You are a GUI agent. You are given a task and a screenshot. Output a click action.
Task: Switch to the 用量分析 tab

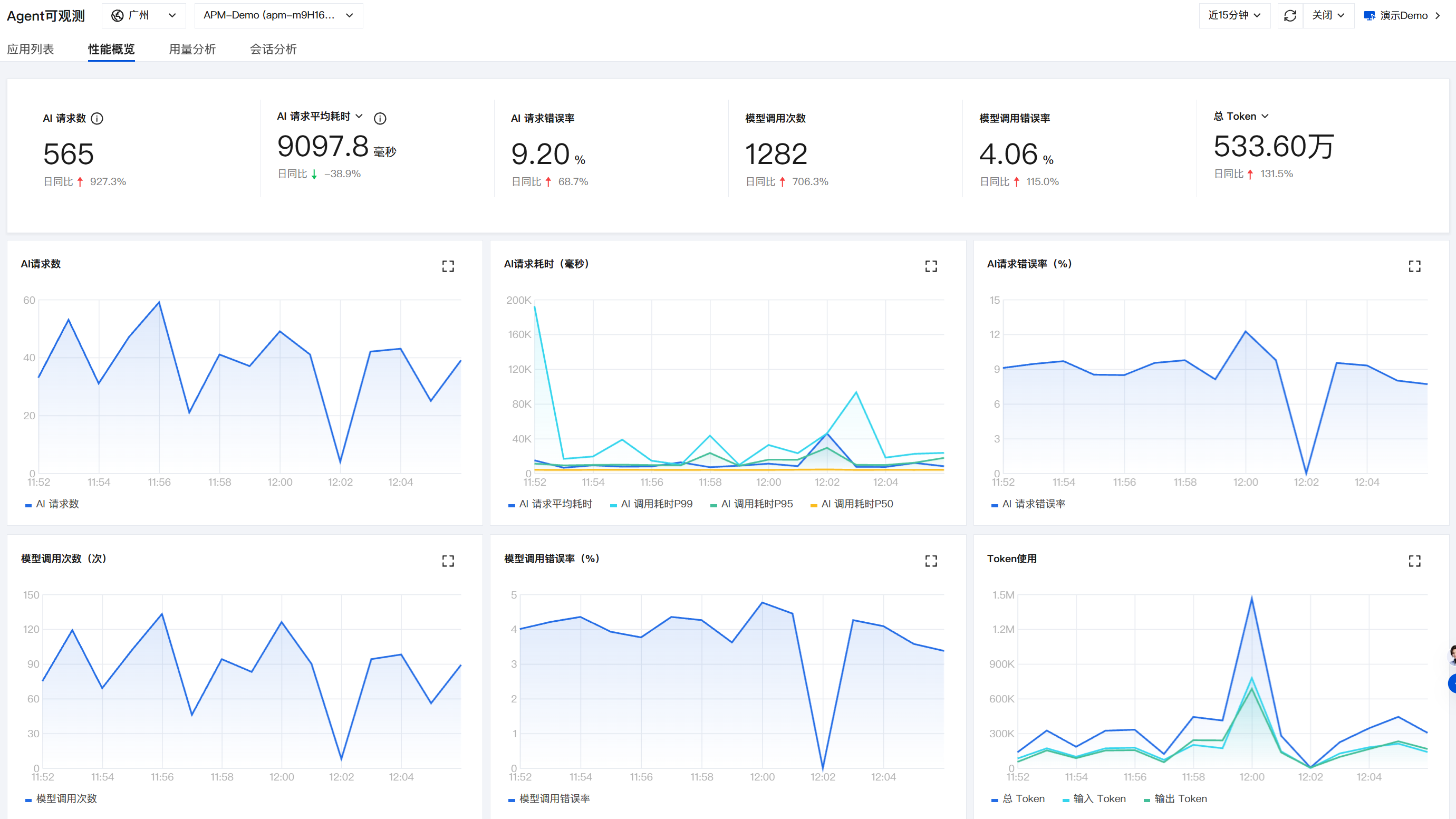(x=192, y=49)
